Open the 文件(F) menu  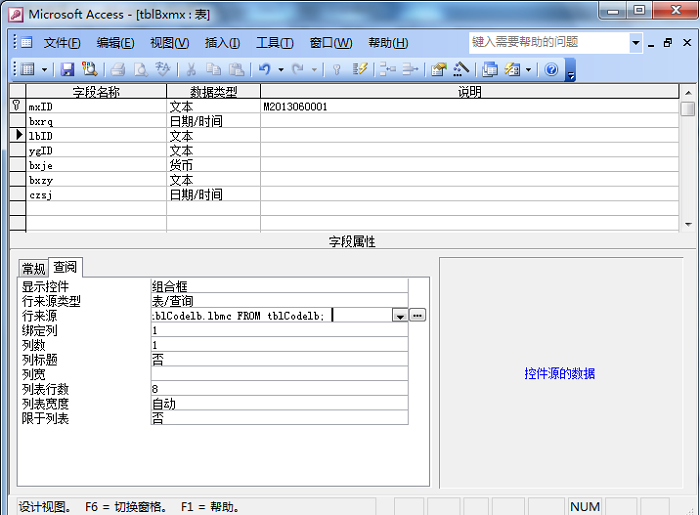[62, 43]
